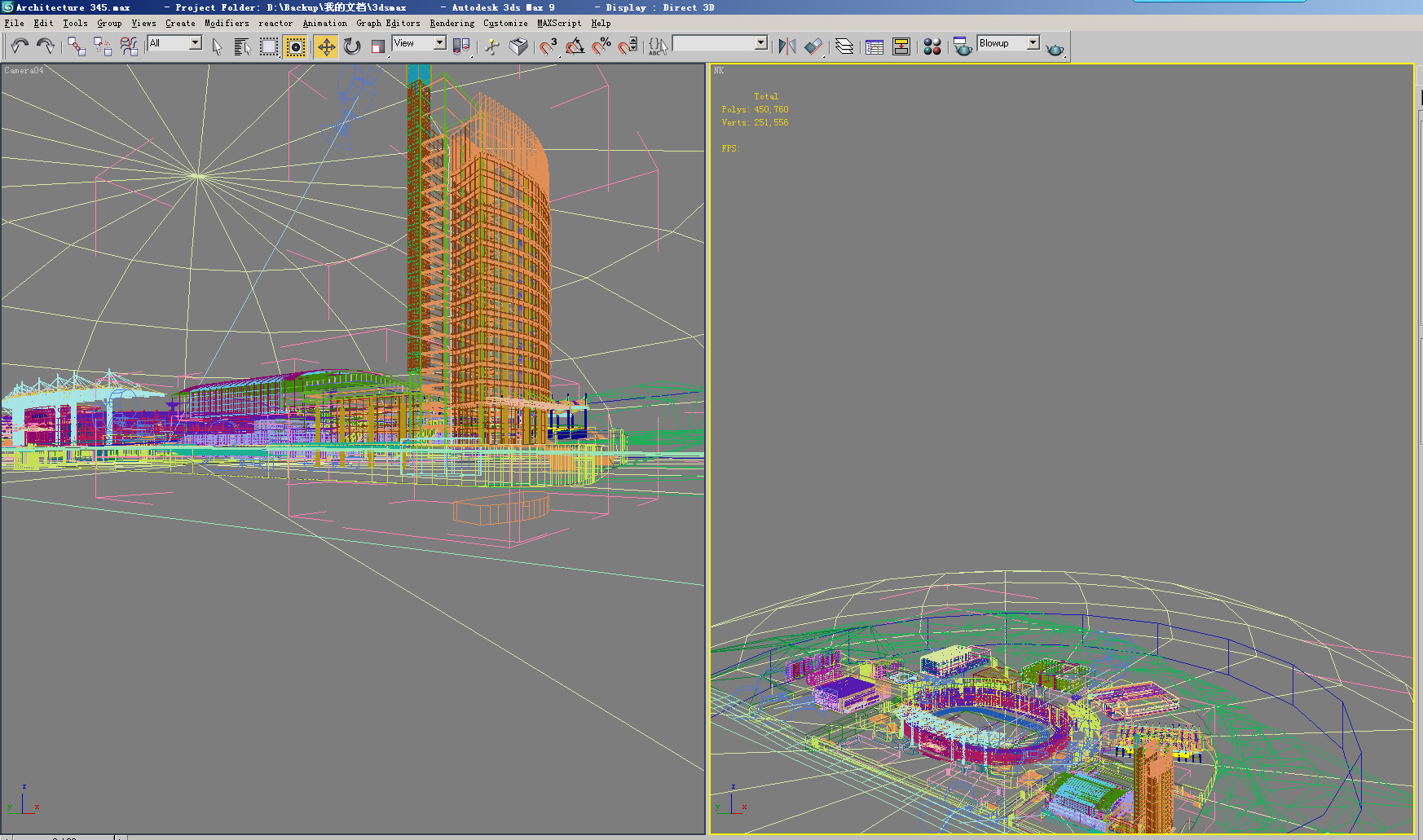The width and height of the screenshot is (1423, 840).
Task: Open the Named Selection Sets dropdown
Action: (720, 43)
